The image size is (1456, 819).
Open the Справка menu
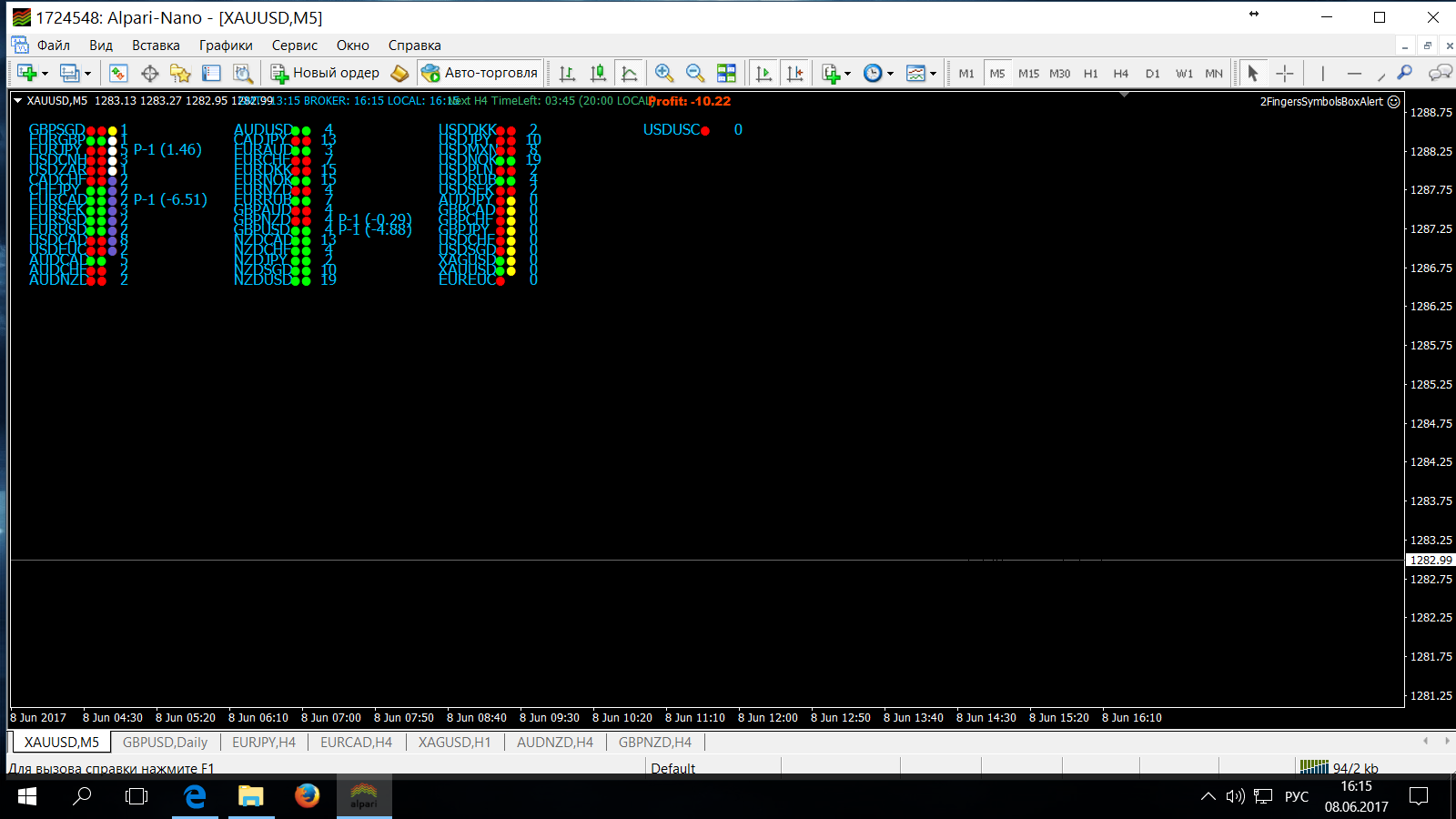[x=415, y=45]
